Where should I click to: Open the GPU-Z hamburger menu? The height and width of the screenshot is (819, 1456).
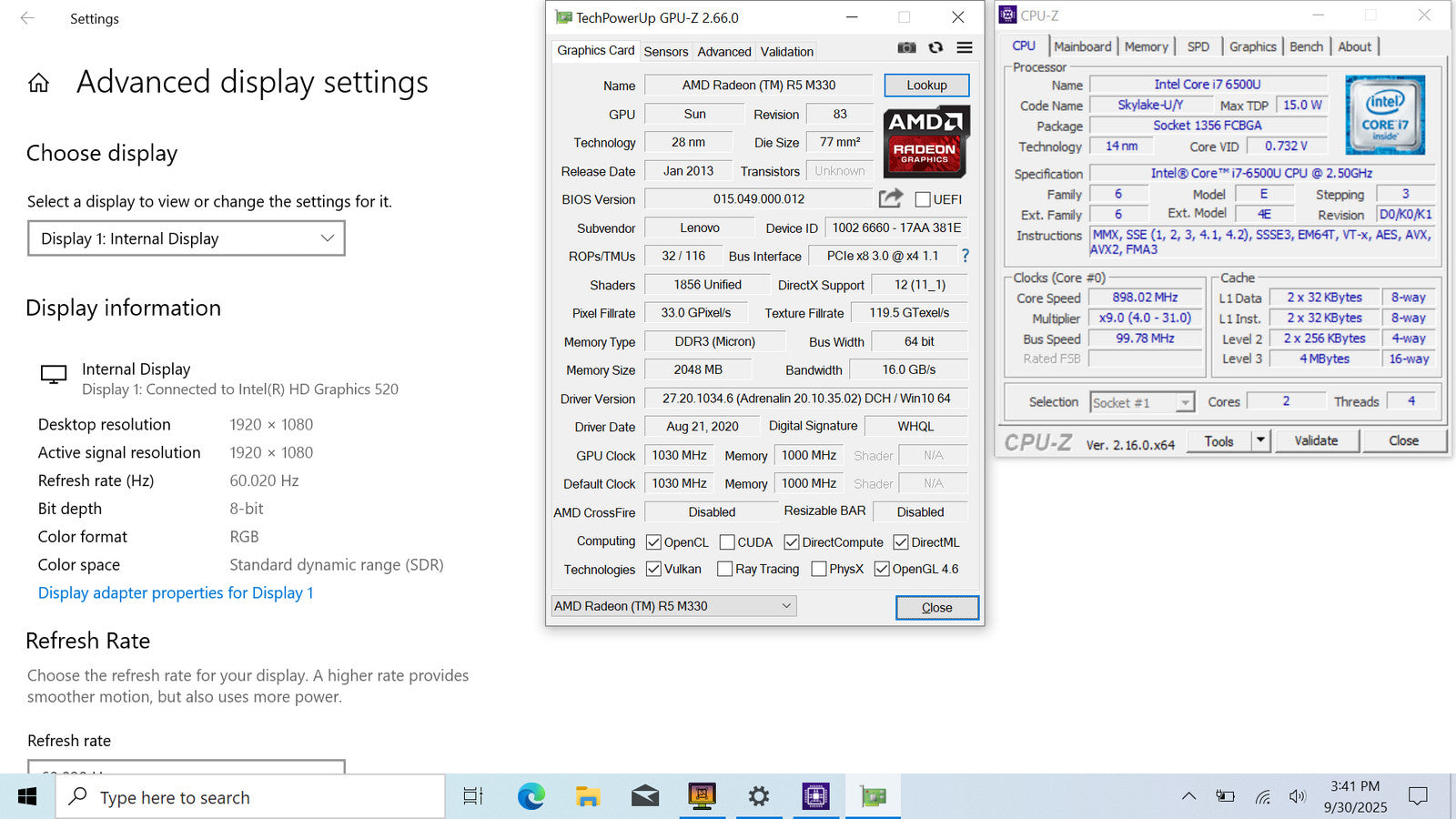[x=965, y=48]
